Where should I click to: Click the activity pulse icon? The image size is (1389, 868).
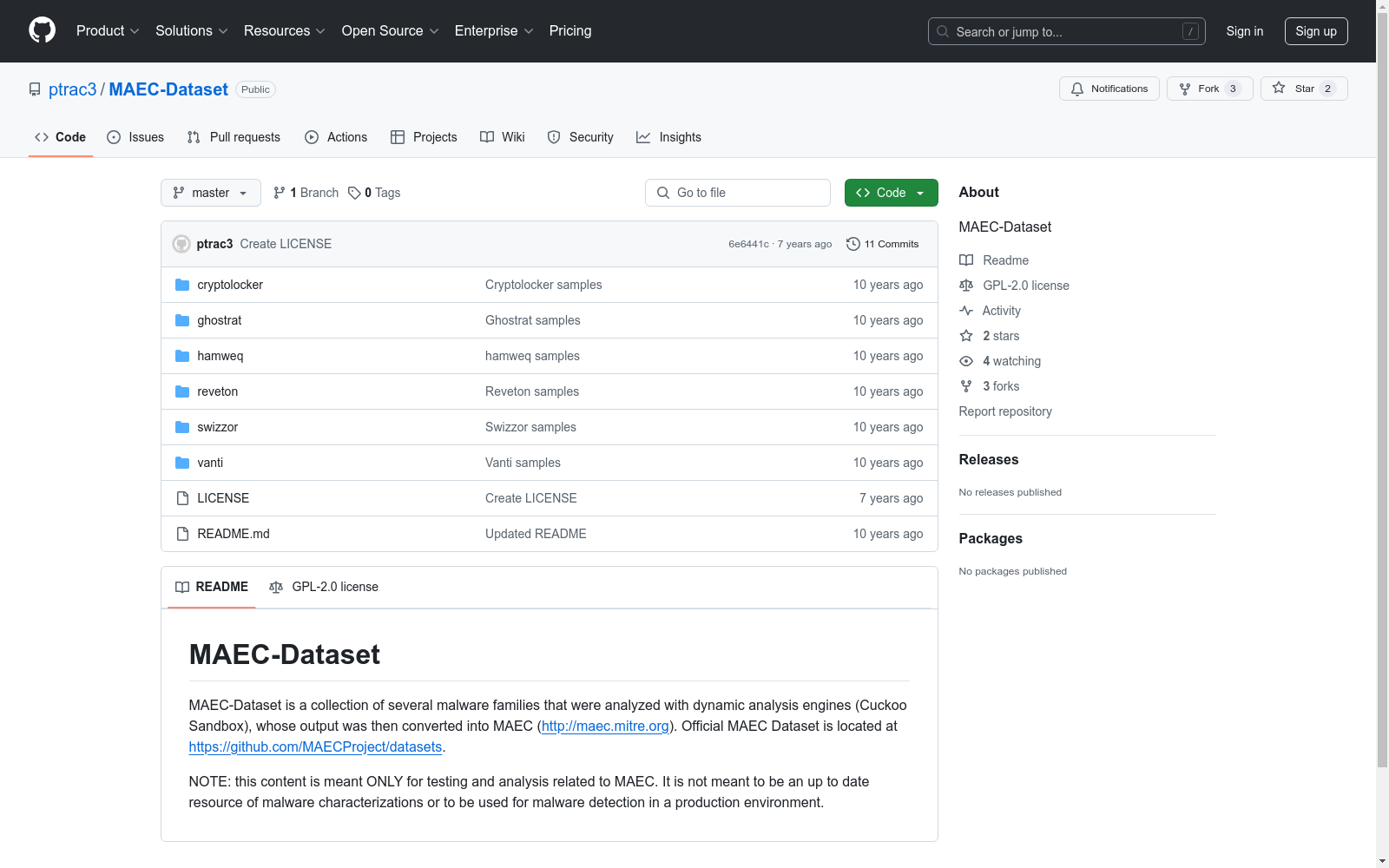pyautogui.click(x=966, y=311)
